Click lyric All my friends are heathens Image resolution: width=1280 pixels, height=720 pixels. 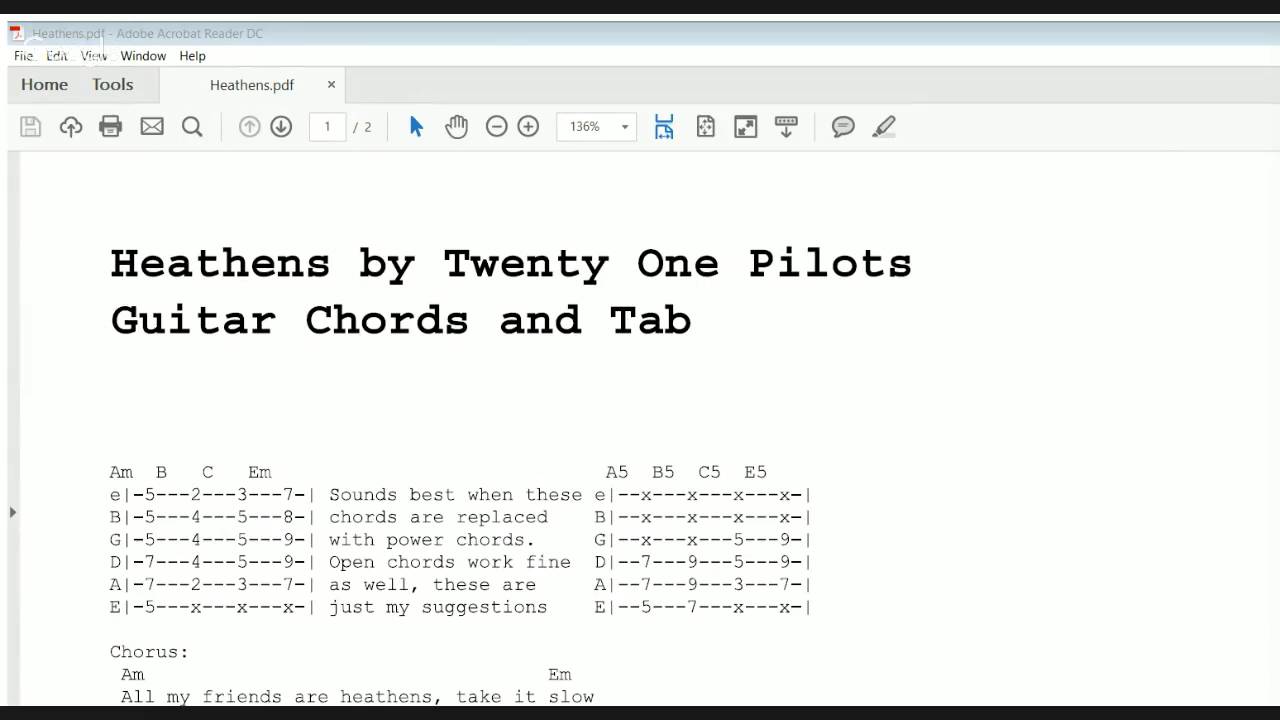279,697
